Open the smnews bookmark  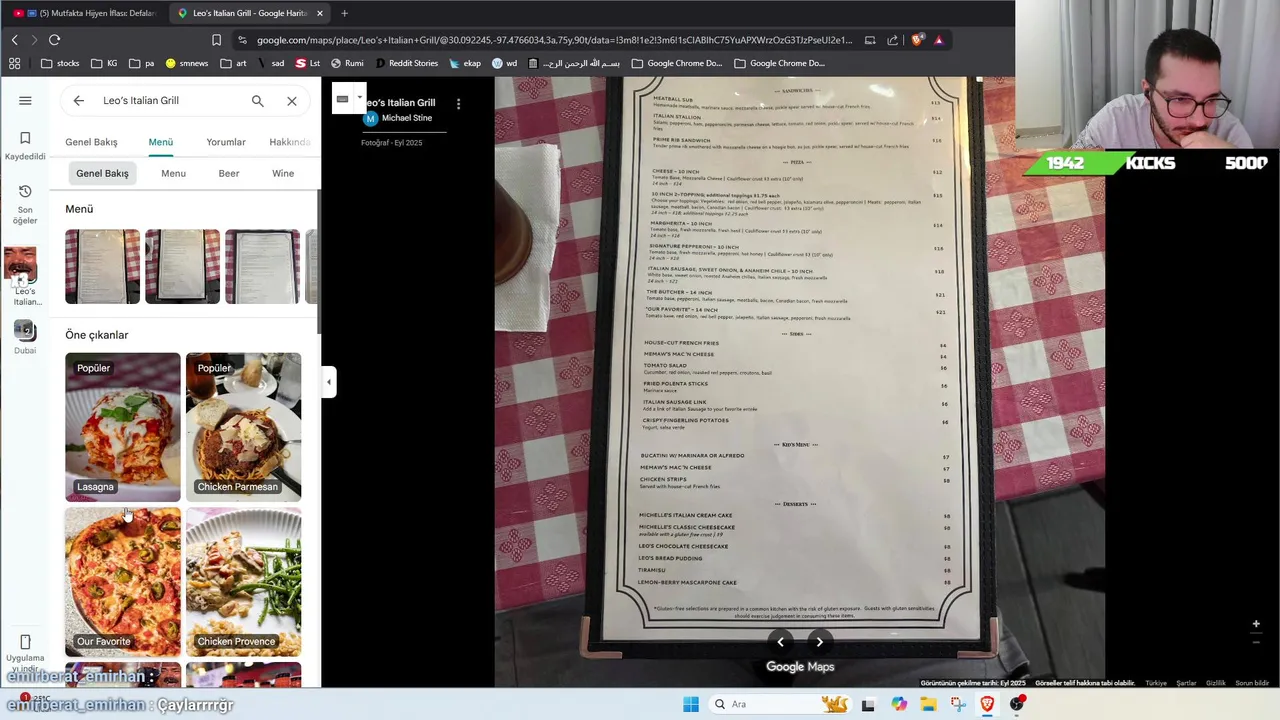coord(187,63)
